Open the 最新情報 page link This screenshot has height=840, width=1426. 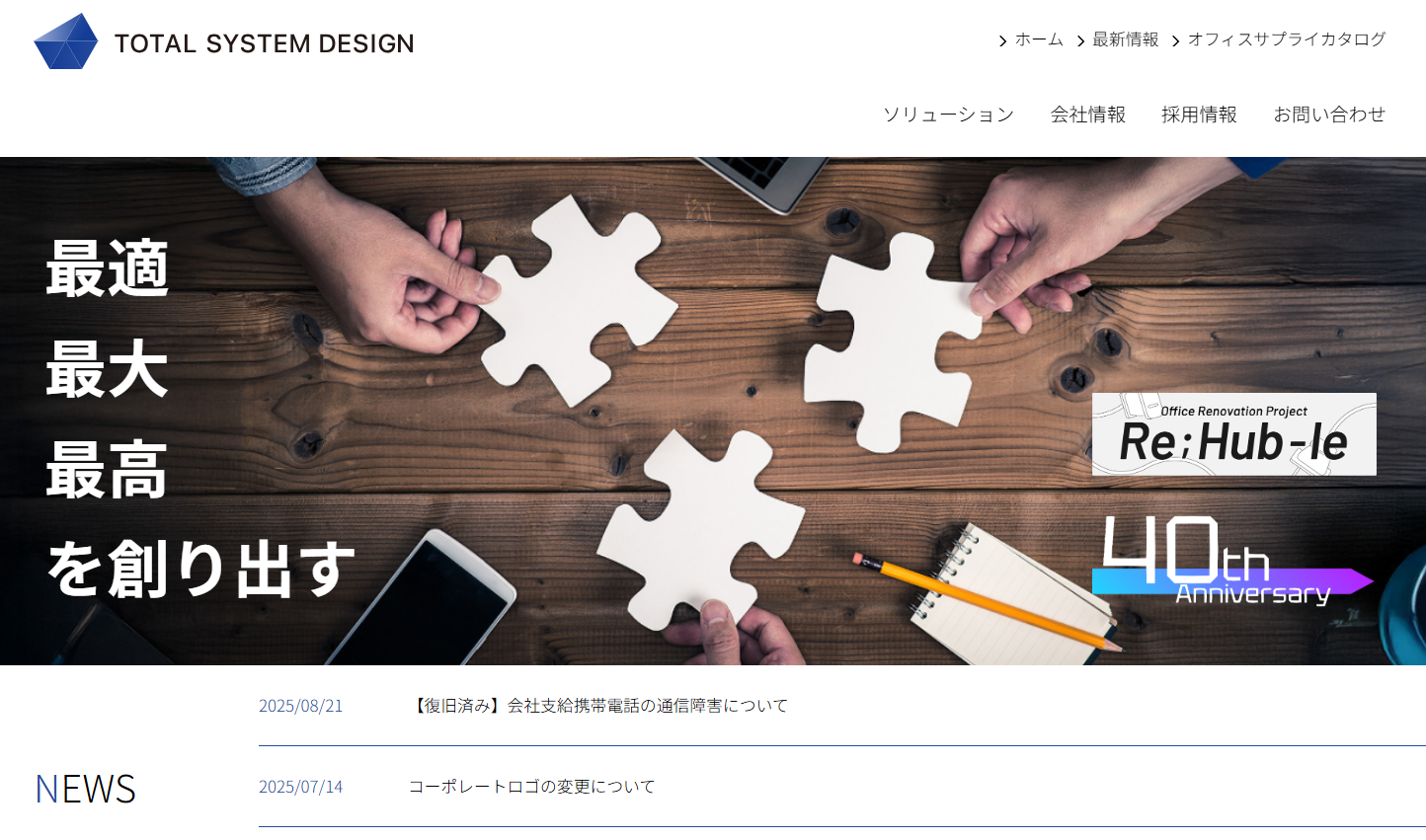click(1126, 39)
